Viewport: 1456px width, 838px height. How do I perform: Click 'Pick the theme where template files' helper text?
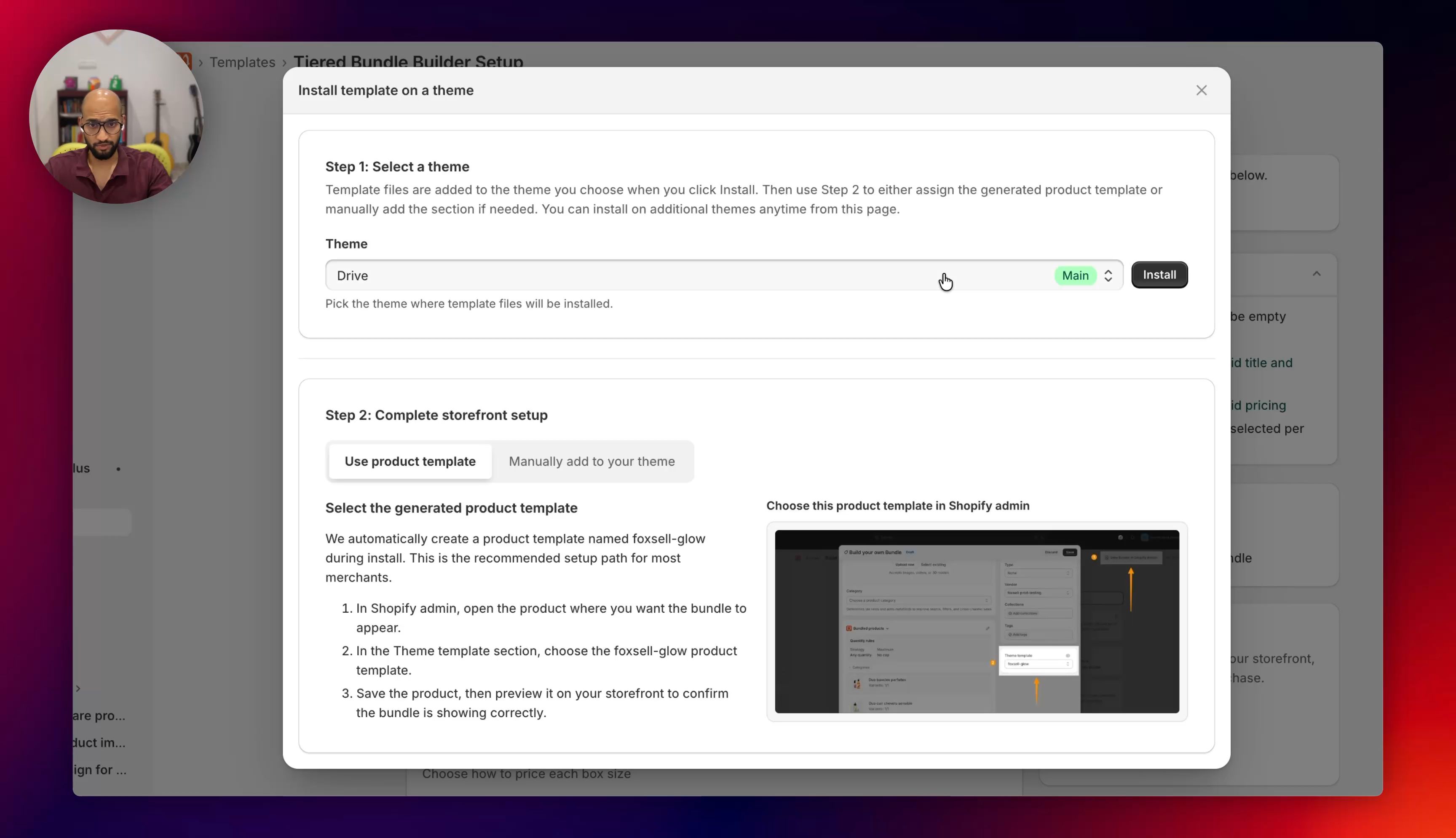click(x=468, y=304)
